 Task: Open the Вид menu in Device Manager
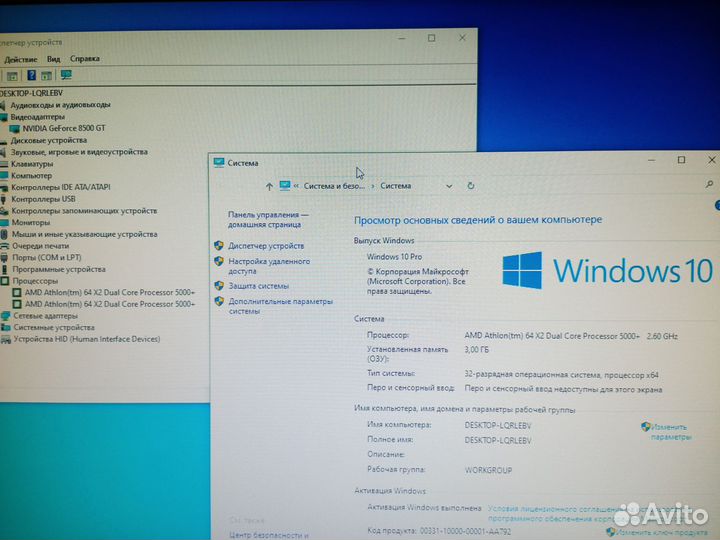point(53,59)
